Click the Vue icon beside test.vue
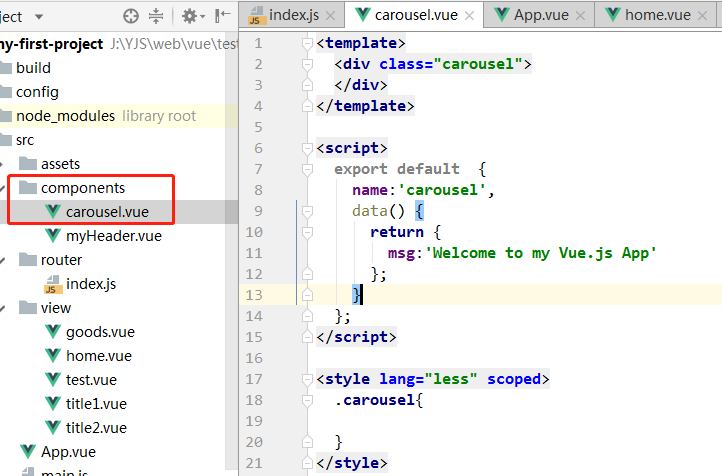This screenshot has width=722, height=476. 53,379
